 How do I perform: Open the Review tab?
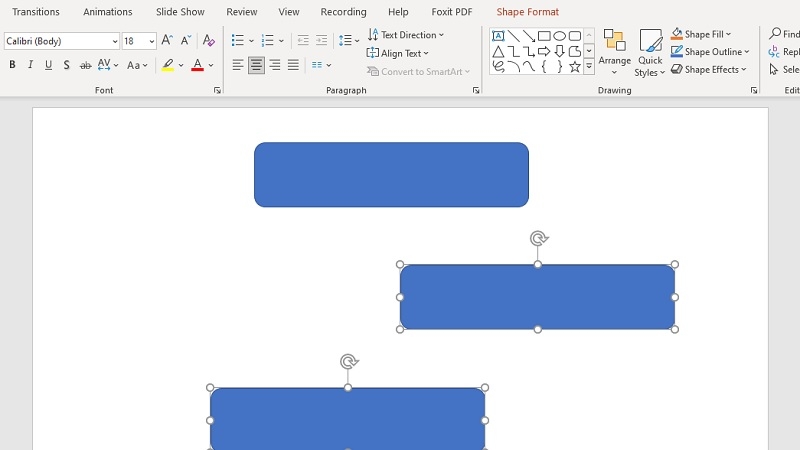click(242, 12)
